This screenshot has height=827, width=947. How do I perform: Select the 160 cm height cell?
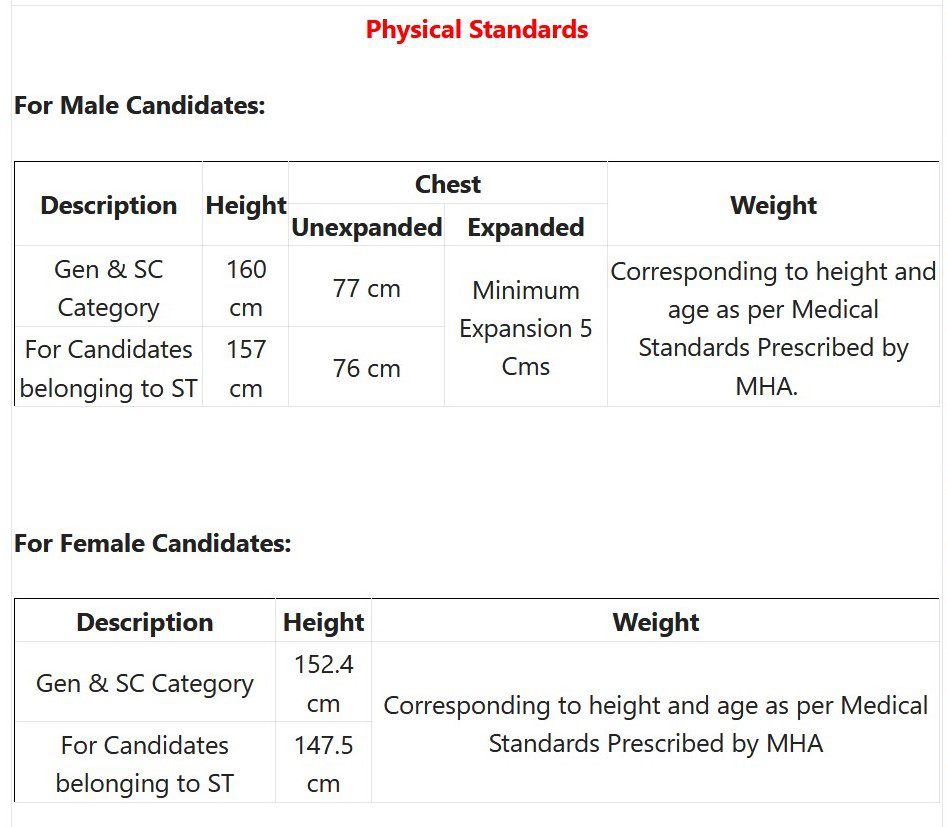coord(246,288)
